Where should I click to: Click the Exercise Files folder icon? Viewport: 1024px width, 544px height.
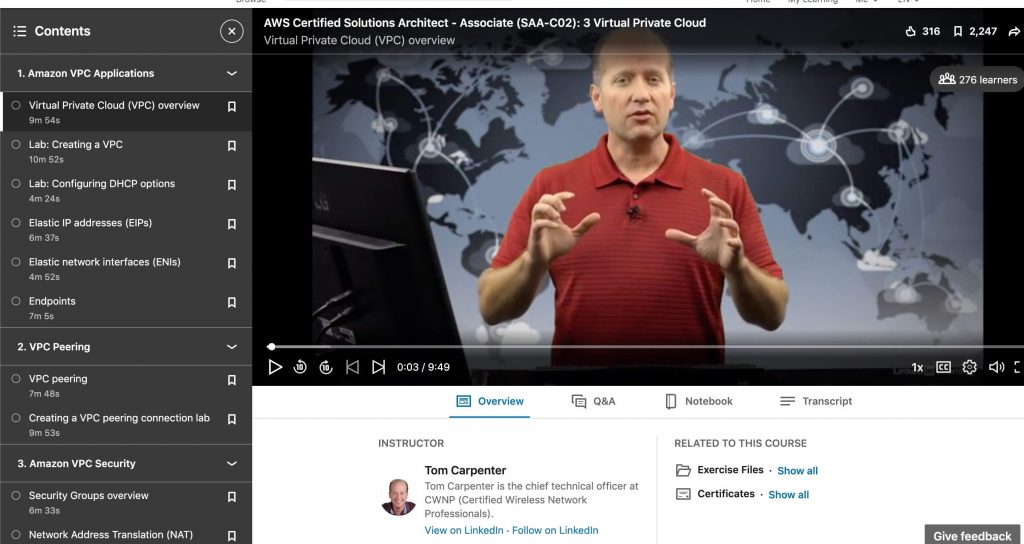[683, 470]
